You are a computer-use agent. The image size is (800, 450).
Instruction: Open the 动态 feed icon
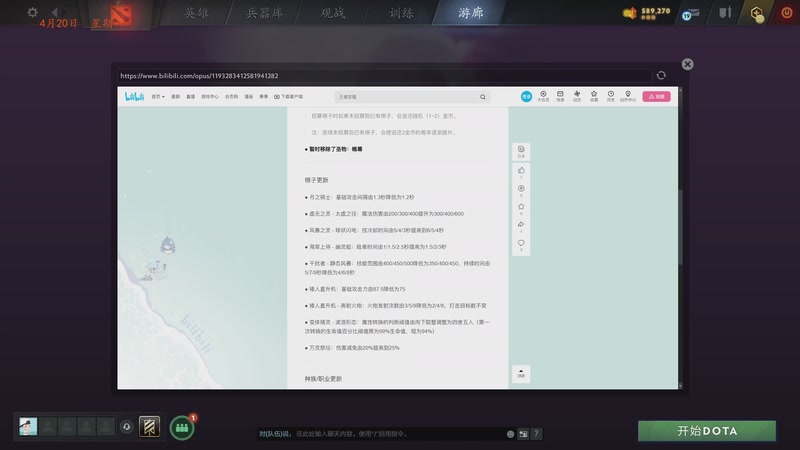(577, 96)
